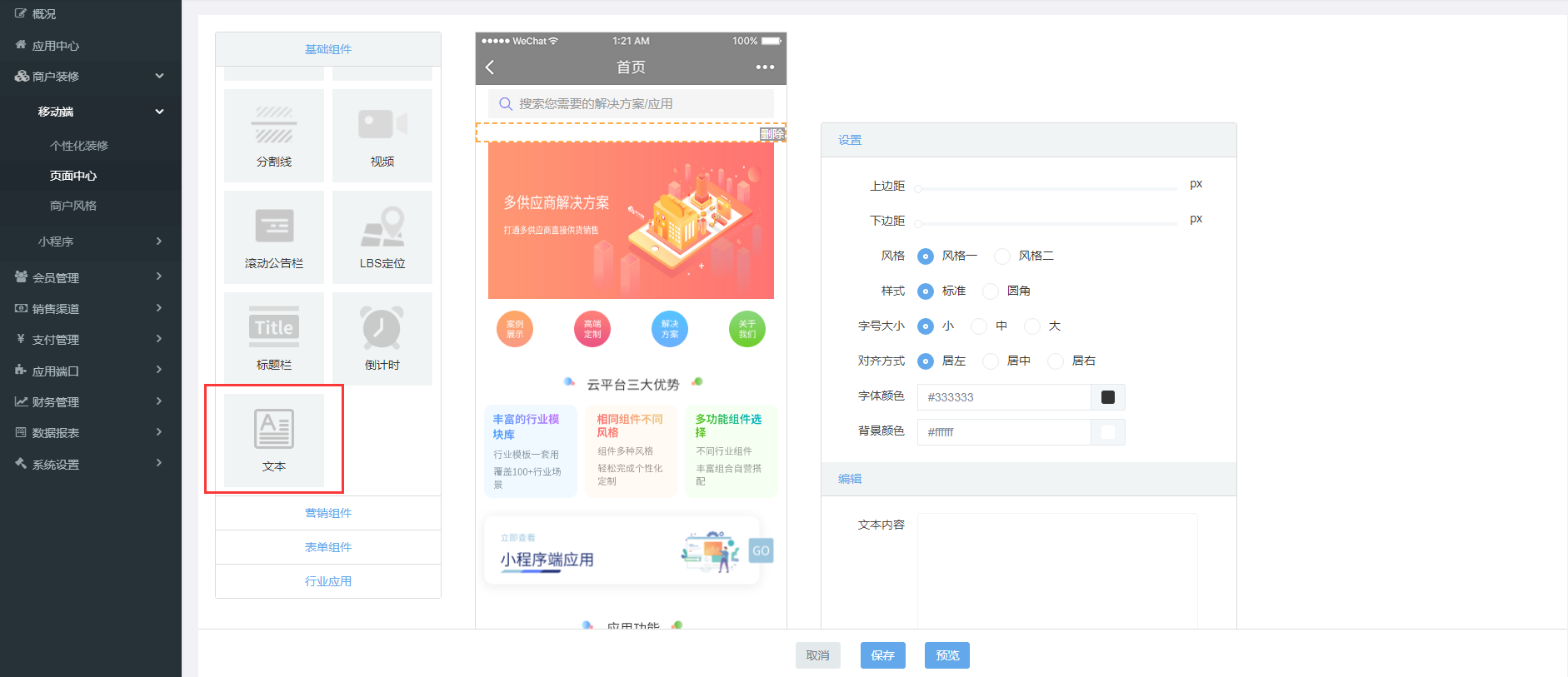The image size is (1568, 677).
Task: Choose 中 font size radio
Action: 979,326
